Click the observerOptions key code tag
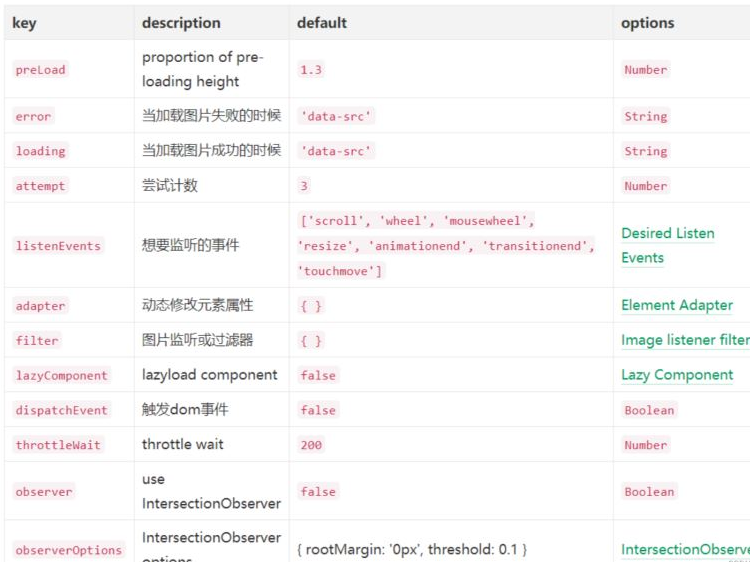This screenshot has height=562, width=750. pyautogui.click(x=68, y=550)
